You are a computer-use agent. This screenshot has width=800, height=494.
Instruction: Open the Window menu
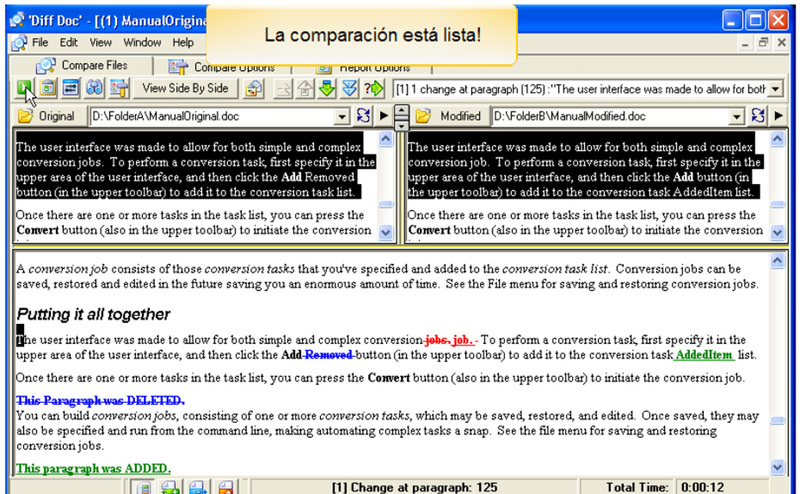tap(142, 42)
